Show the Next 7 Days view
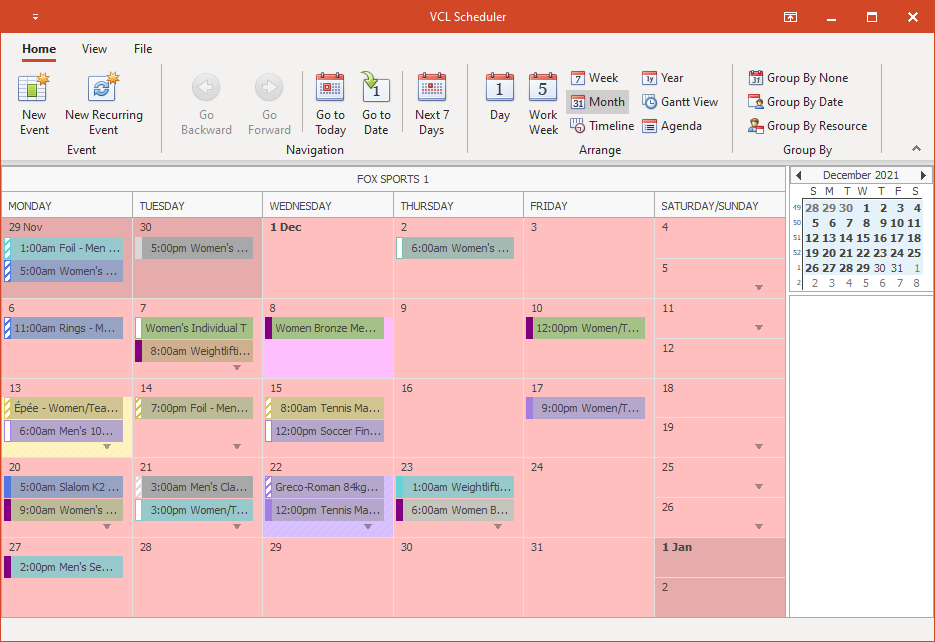This screenshot has width=935, height=642. tap(432, 100)
